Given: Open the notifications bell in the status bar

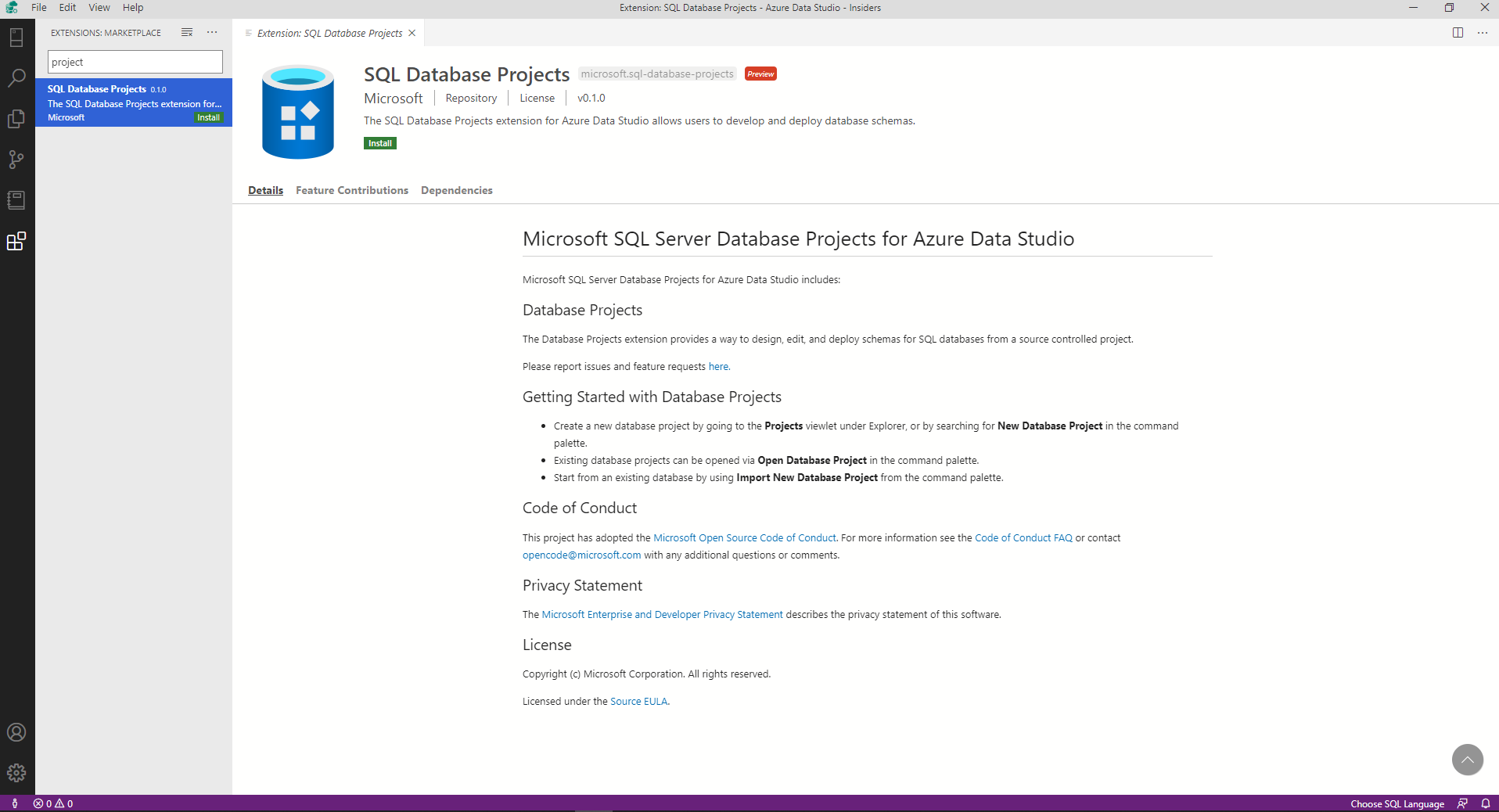Looking at the screenshot, I should [1486, 803].
